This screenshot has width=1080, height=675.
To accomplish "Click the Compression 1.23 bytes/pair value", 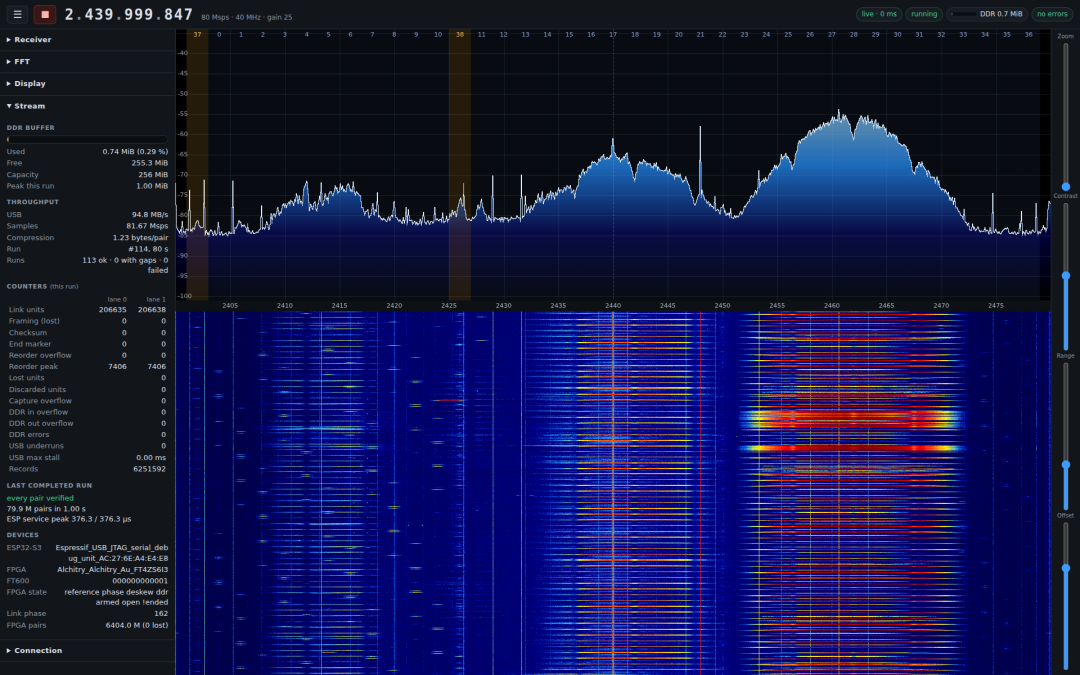I will click(x=140, y=238).
